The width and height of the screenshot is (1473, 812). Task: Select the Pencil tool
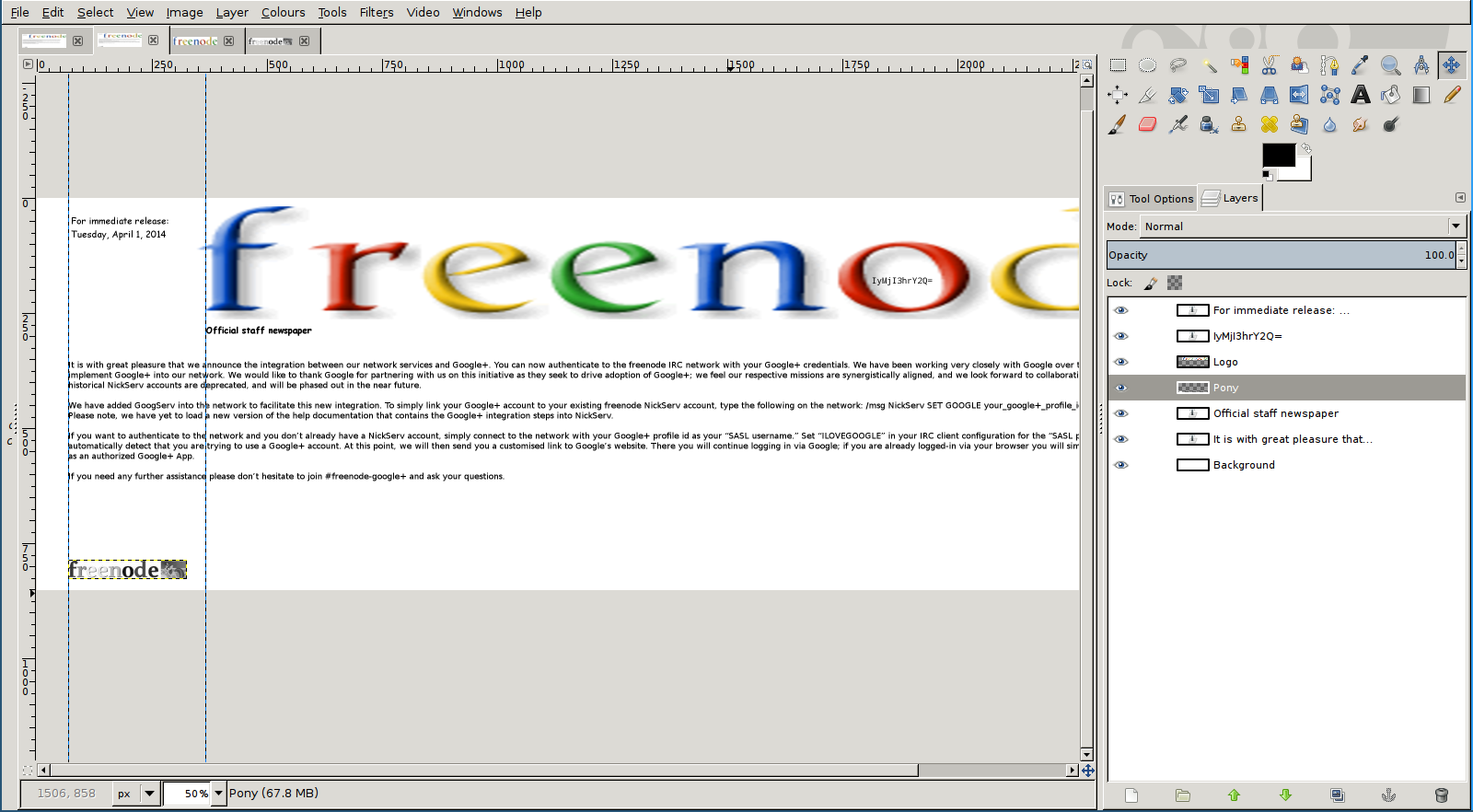tap(1452, 95)
